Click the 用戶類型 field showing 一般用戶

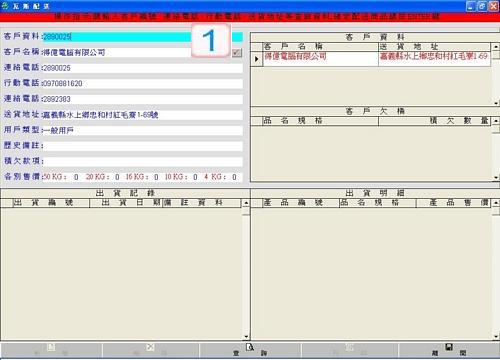(x=143, y=130)
